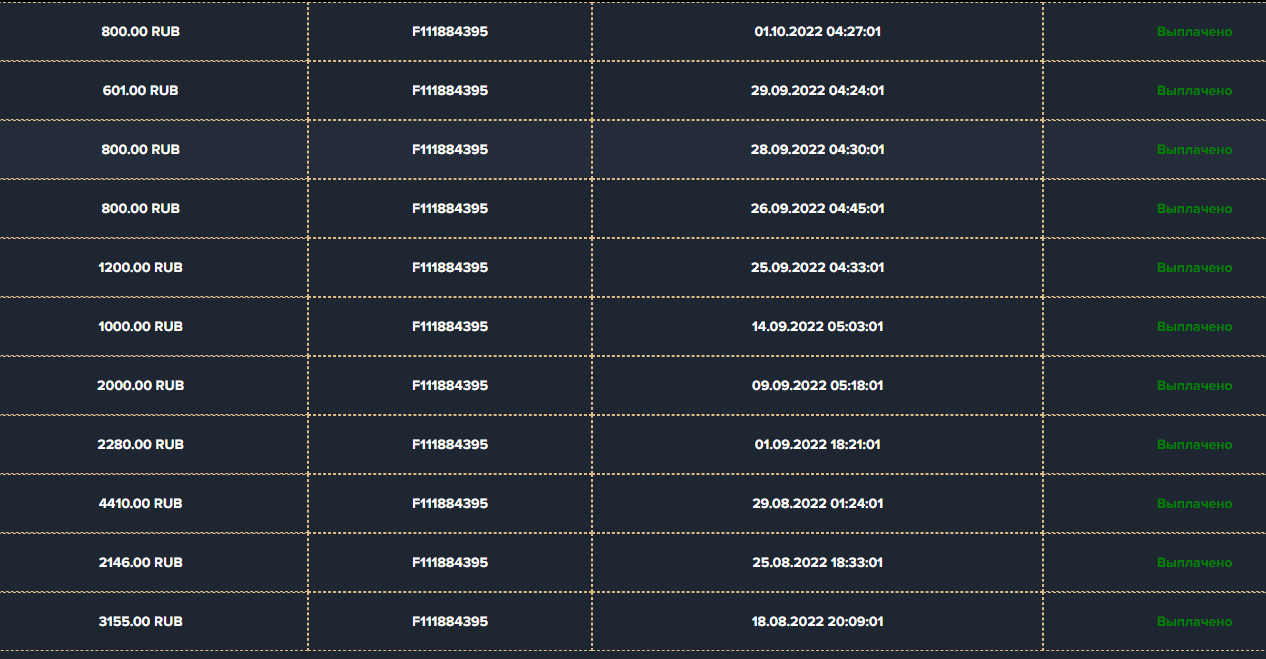
Task: Select the 601.00 RUB payout amount
Action: 140,90
